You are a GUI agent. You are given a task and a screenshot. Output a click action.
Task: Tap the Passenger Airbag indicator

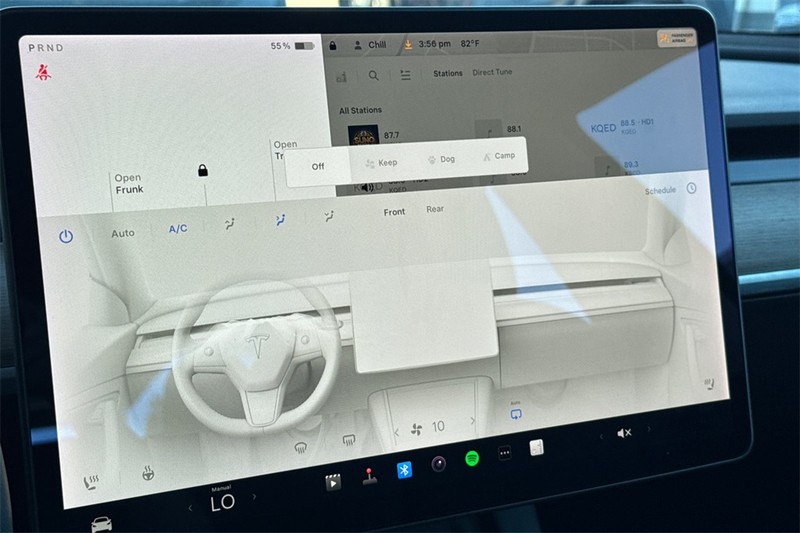677,38
